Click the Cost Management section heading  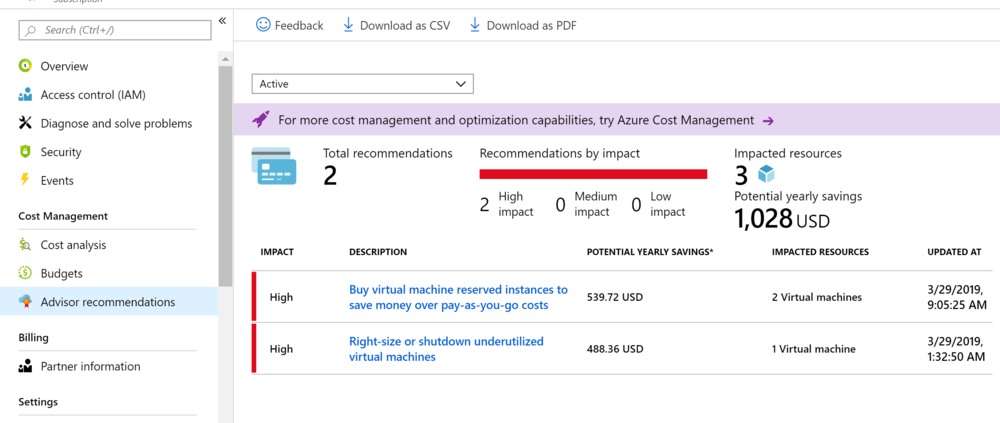[x=63, y=216]
